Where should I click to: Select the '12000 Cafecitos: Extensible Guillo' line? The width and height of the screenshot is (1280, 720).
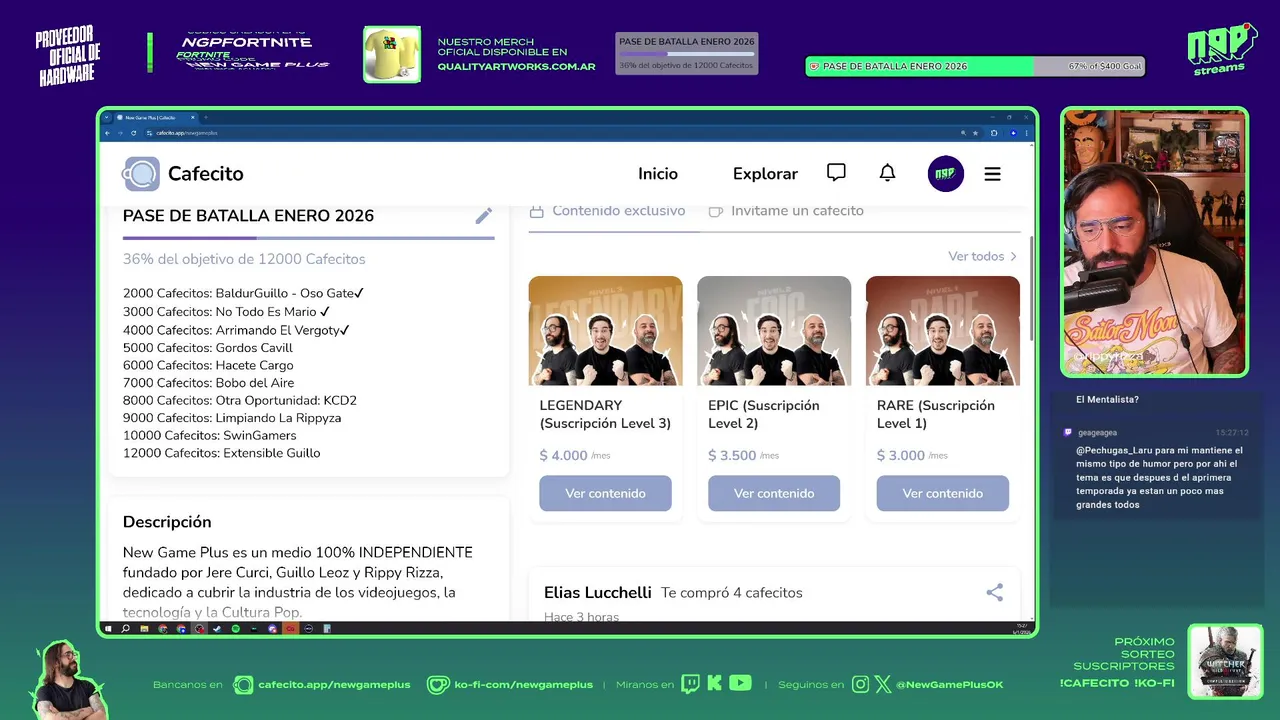click(222, 453)
